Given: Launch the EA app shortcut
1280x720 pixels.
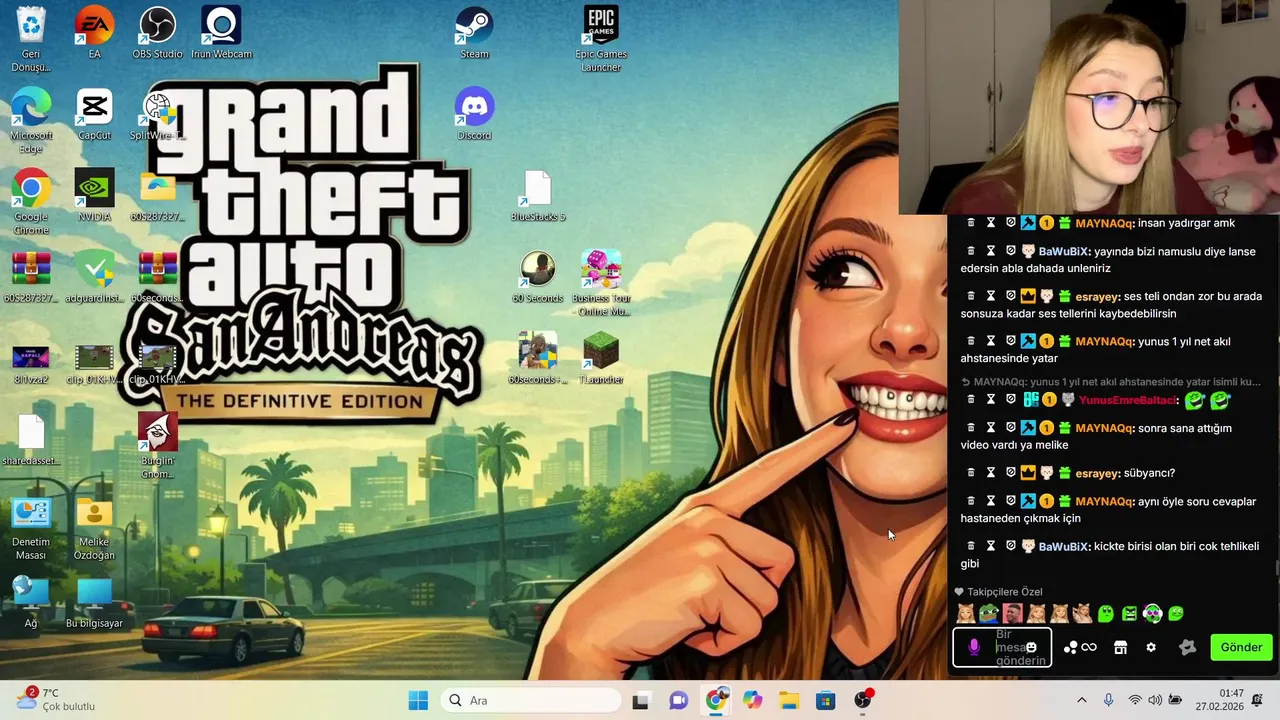Looking at the screenshot, I should coord(94,32).
